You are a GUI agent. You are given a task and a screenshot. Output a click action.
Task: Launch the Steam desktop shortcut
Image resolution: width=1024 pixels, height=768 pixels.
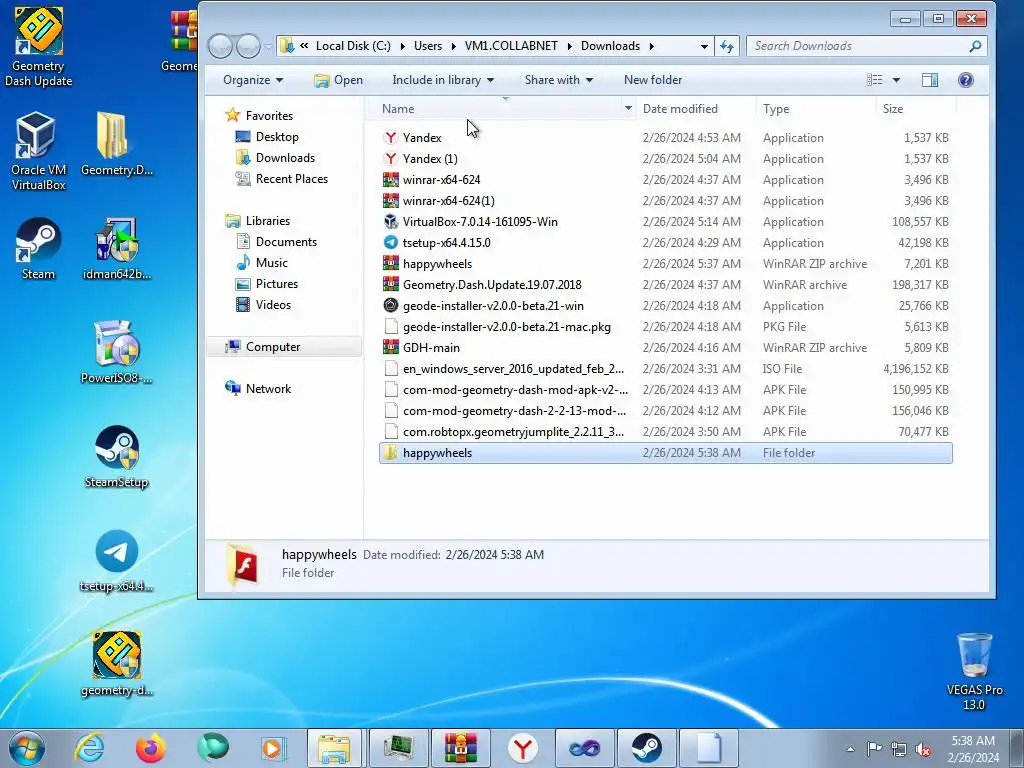[38, 248]
